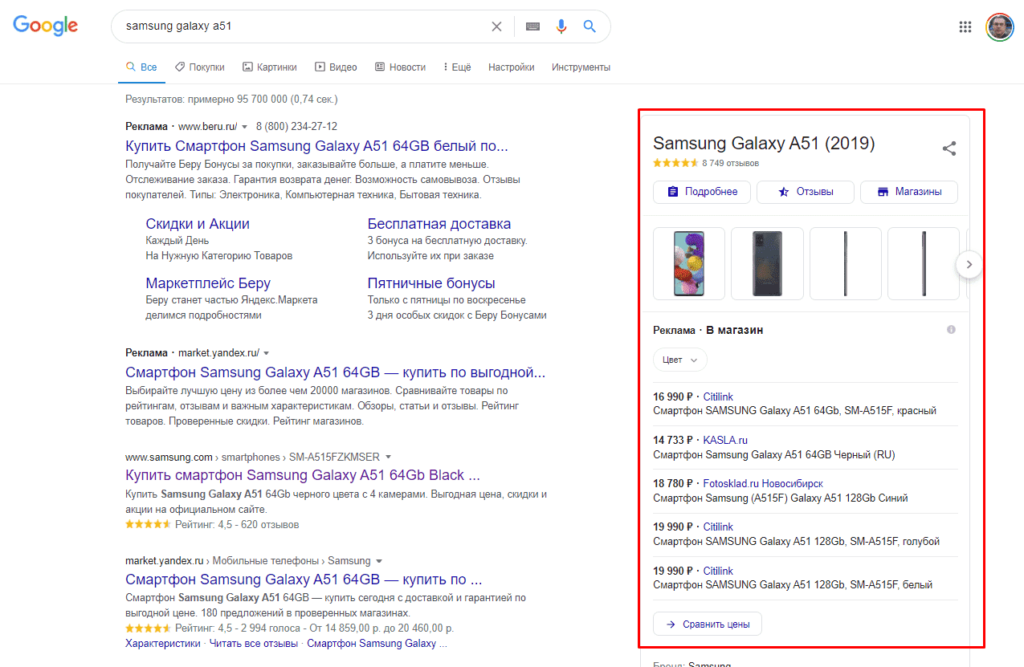Open the Отзывы button in product panel
Image resolution: width=1024 pixels, height=667 pixels.
coord(805,192)
